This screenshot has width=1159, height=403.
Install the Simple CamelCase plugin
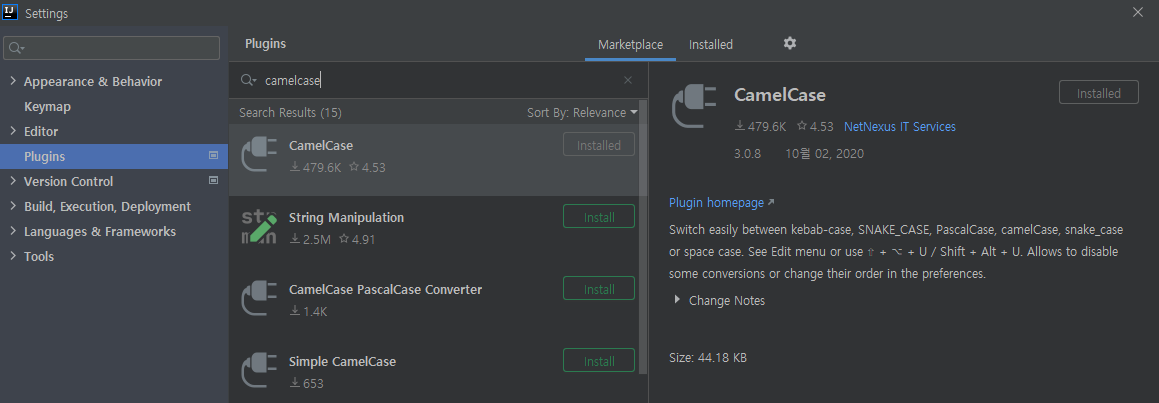coord(599,361)
